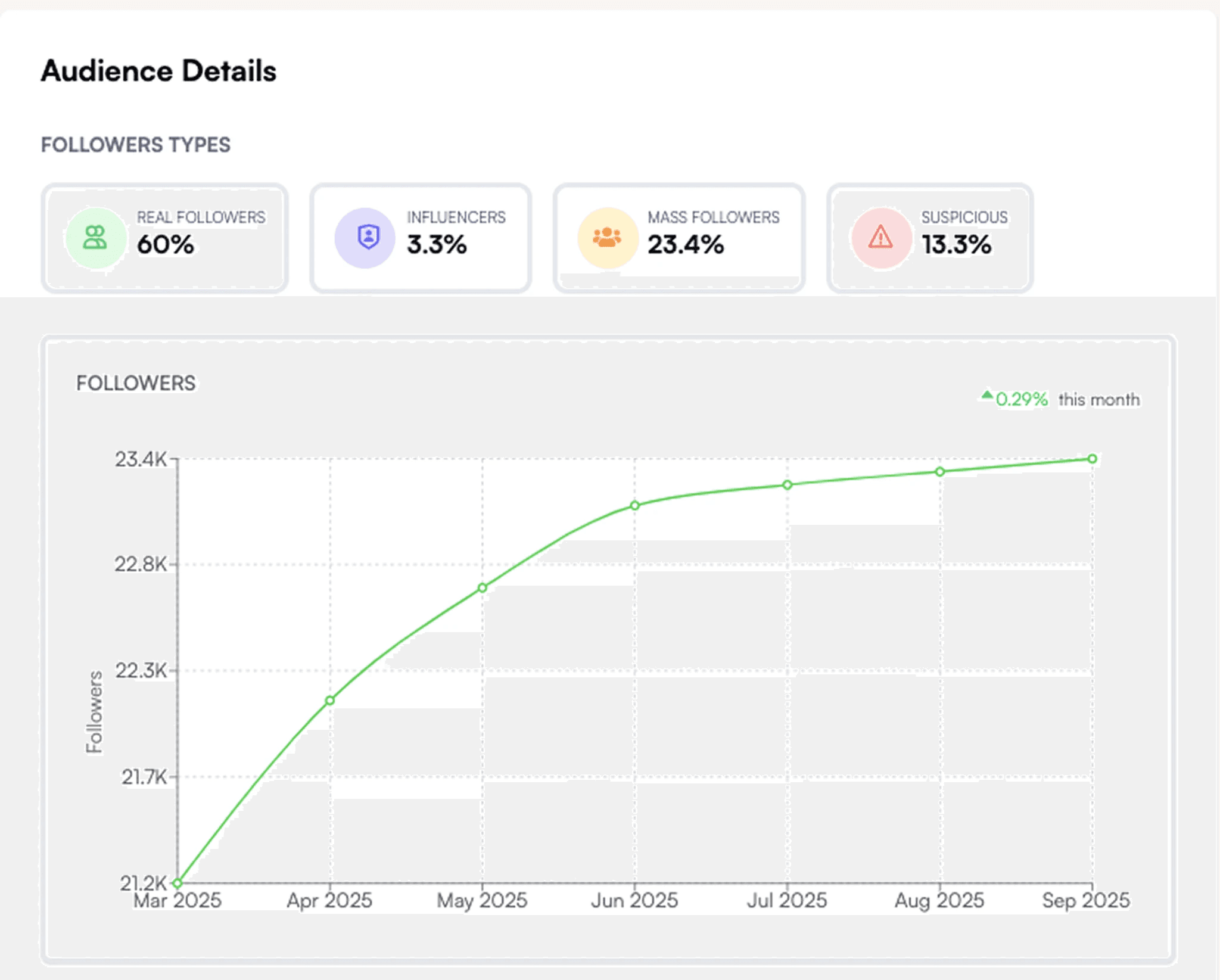Click the Mar 2025 data point
Screen dimensions: 1220x980
tap(178, 882)
